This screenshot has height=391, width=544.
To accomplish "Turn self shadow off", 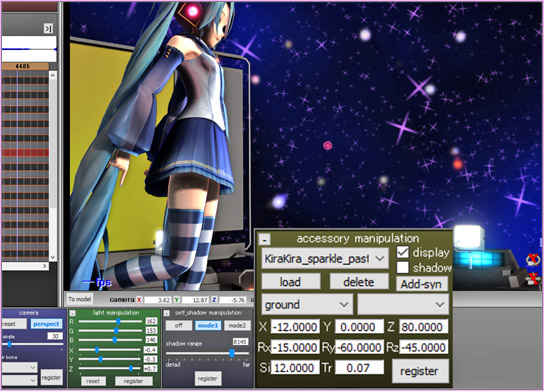I will pyautogui.click(x=179, y=325).
